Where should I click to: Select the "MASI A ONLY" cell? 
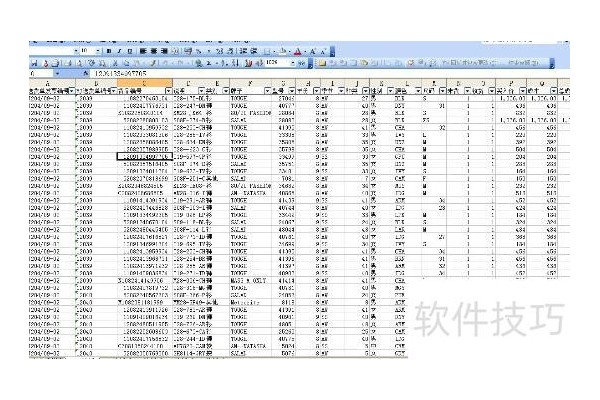coord(250,281)
